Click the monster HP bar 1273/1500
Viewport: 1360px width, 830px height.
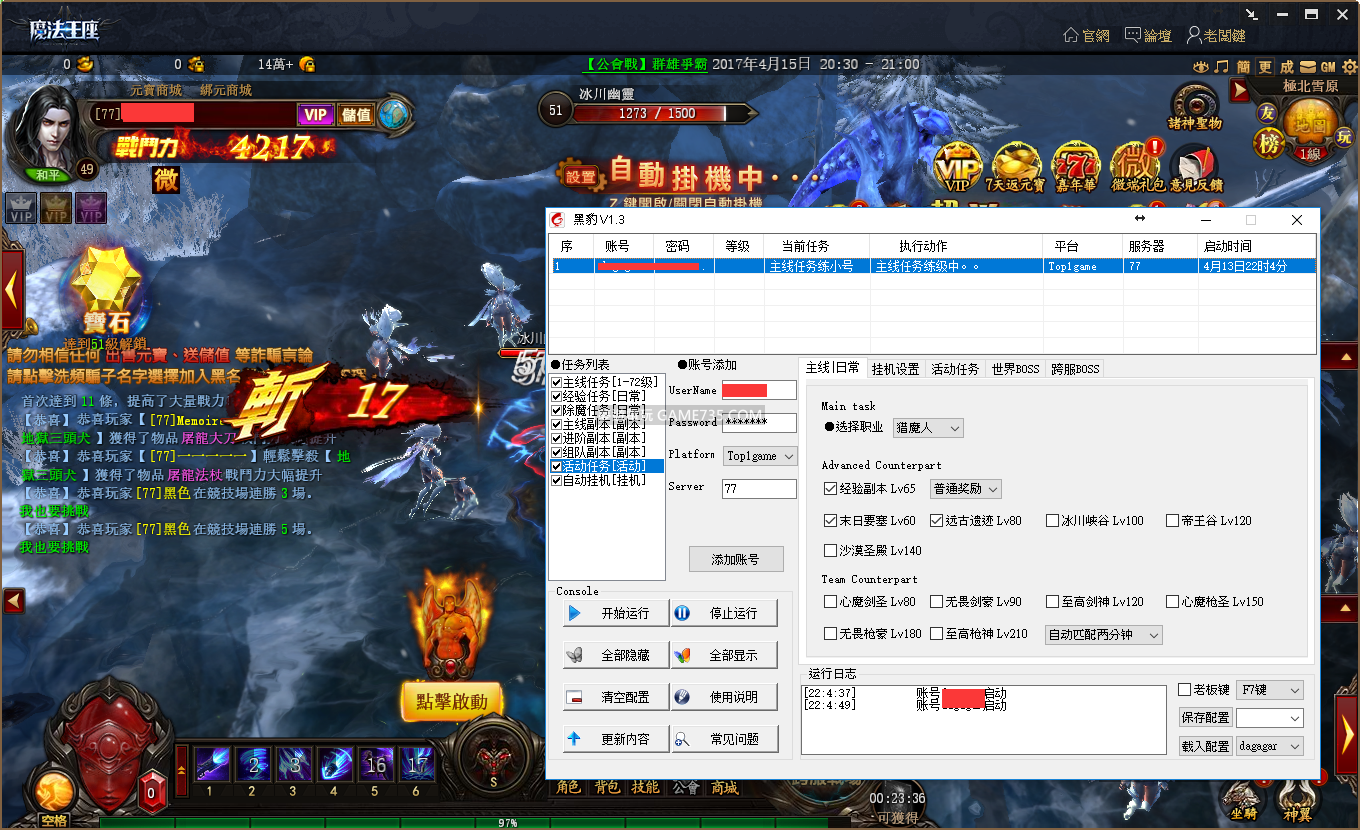[656, 113]
